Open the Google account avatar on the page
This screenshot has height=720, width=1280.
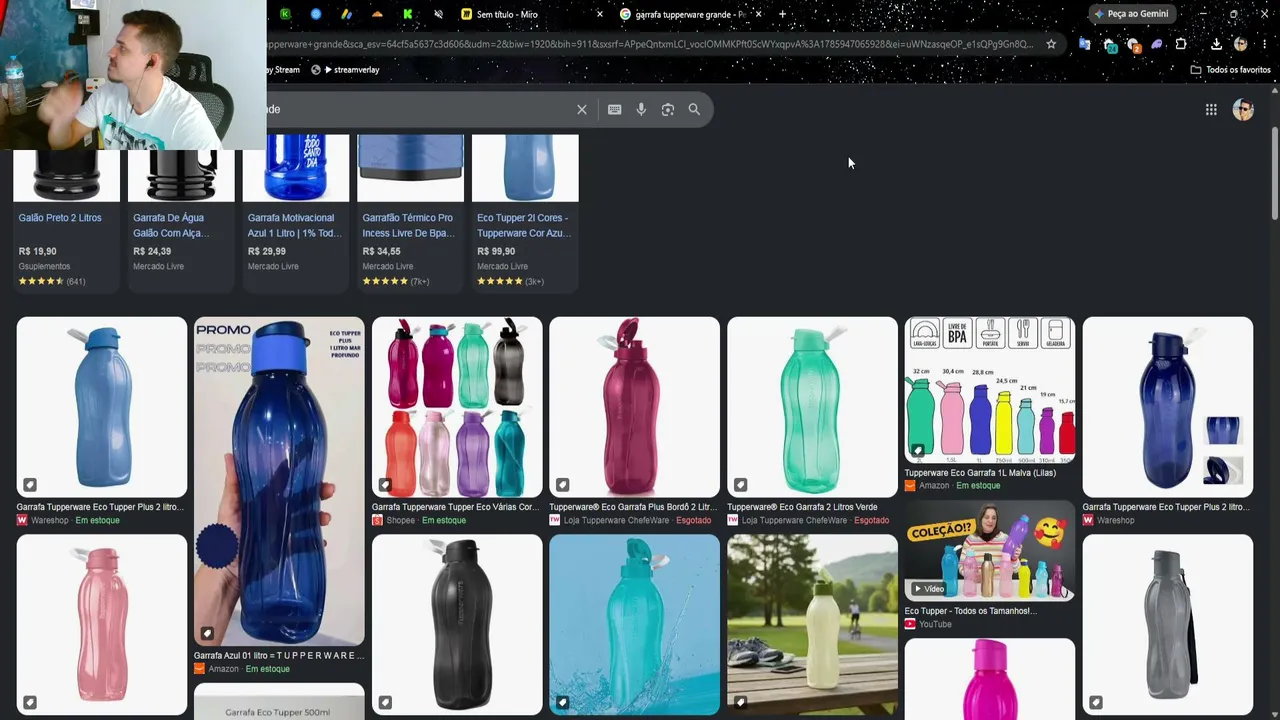(1243, 110)
